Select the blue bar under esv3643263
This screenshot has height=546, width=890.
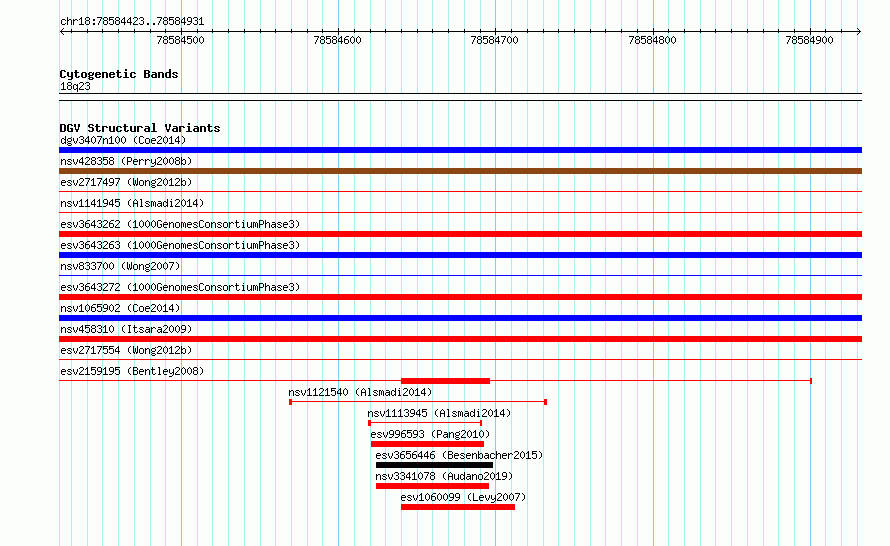point(460,255)
